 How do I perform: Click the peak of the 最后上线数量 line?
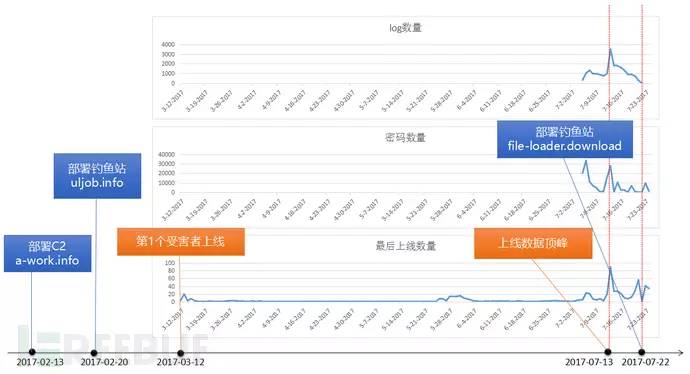610,268
